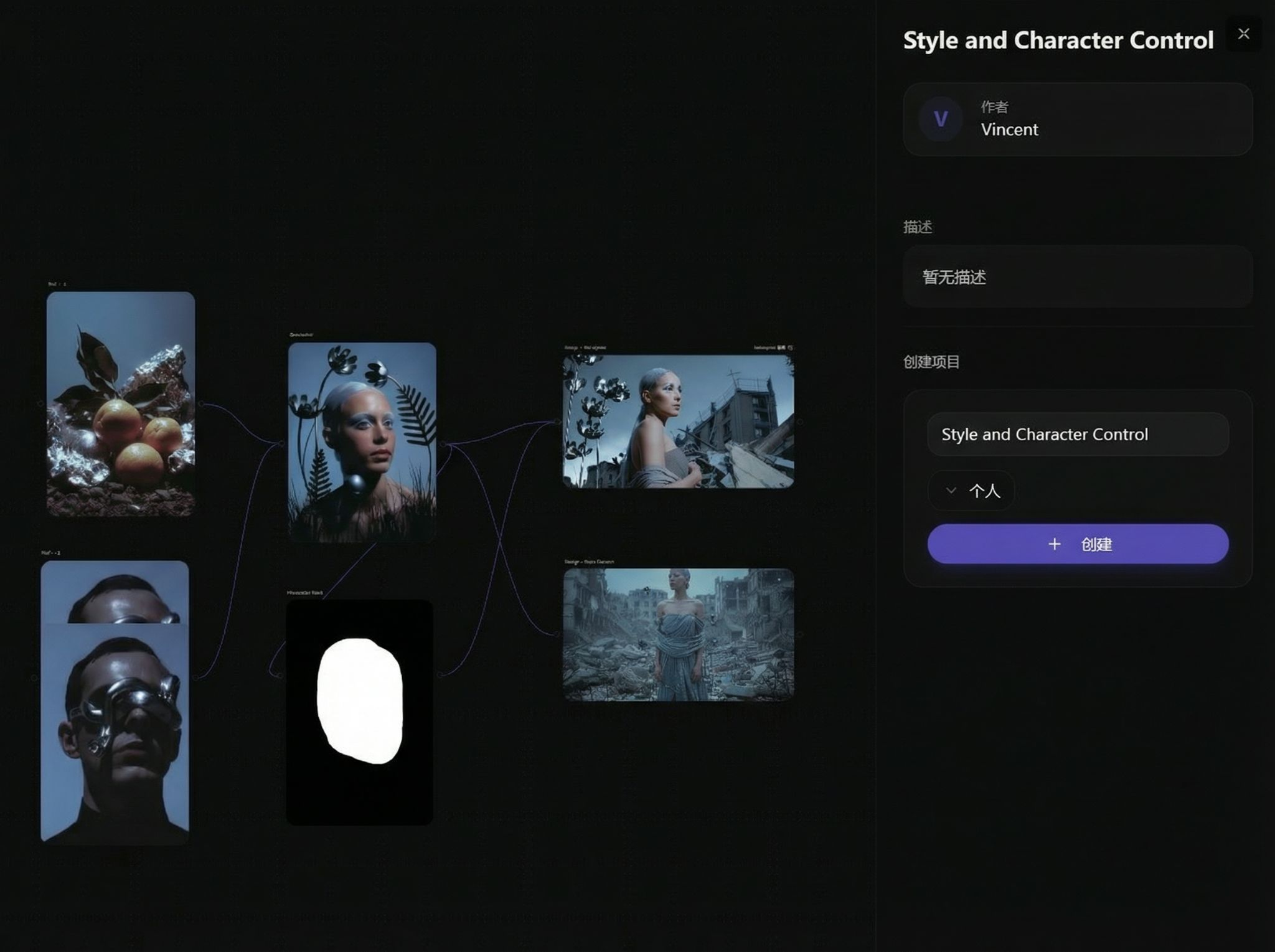
Task: Select the woman with metallic flowers portrait node
Action: pyautogui.click(x=362, y=442)
